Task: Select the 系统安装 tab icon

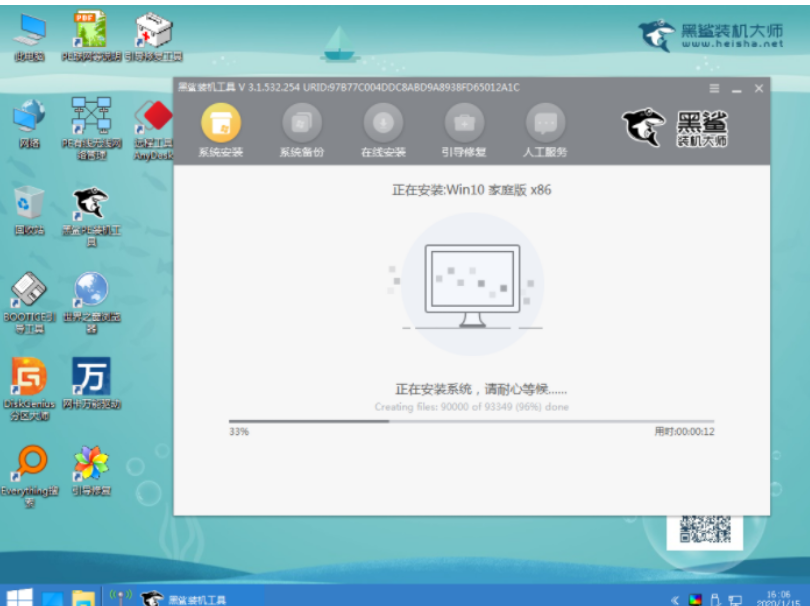Action: (221, 122)
